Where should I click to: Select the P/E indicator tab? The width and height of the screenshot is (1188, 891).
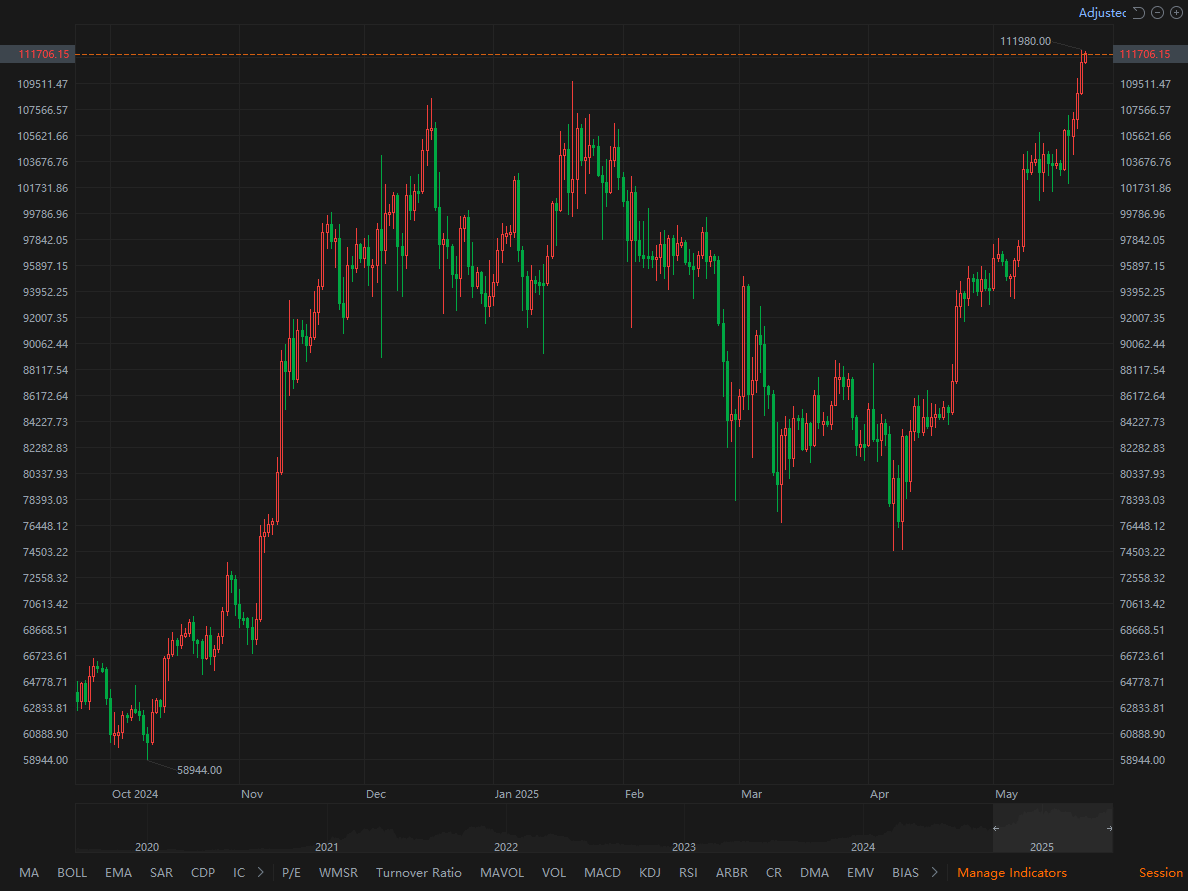coord(291,873)
